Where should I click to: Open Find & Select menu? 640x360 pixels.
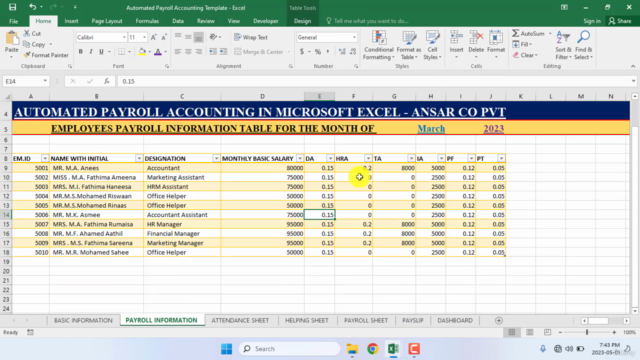[583, 45]
